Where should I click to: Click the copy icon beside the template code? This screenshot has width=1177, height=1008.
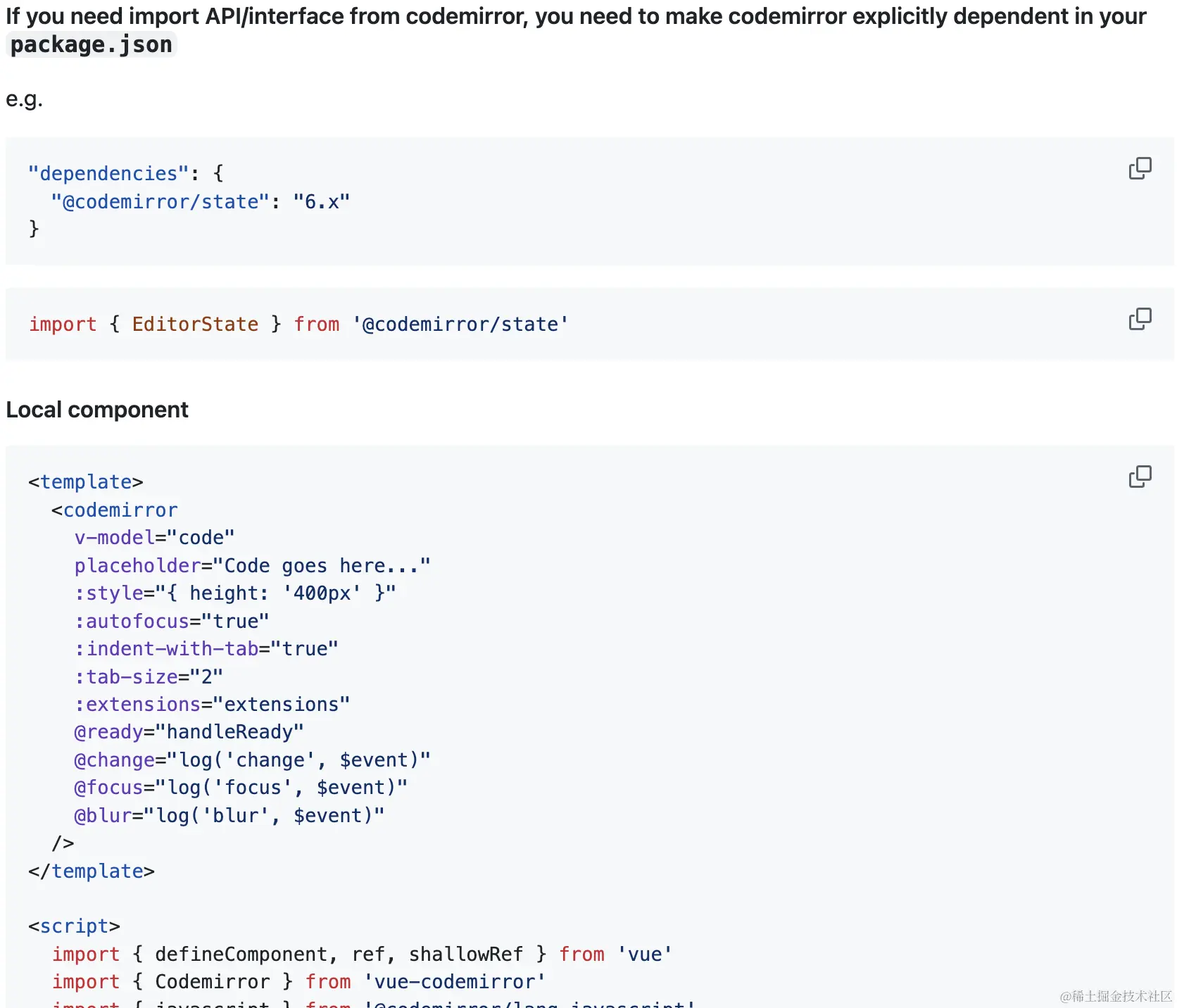[1141, 477]
